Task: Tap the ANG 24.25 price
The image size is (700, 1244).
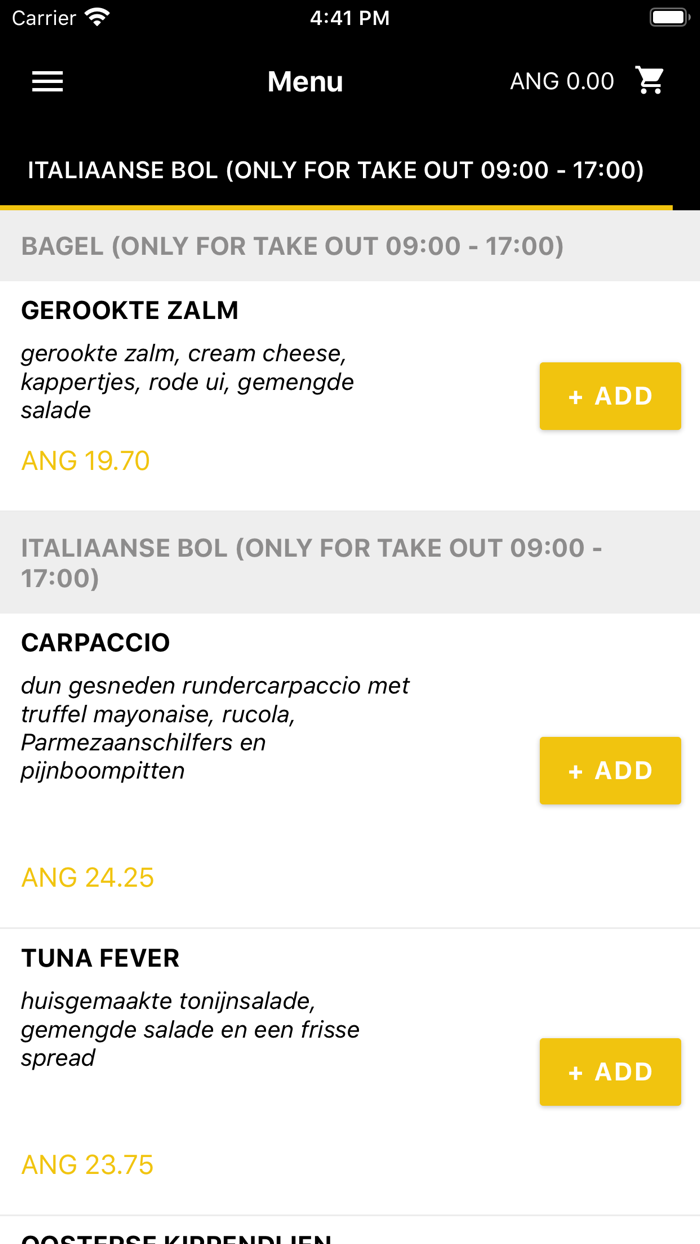Action: (87, 878)
